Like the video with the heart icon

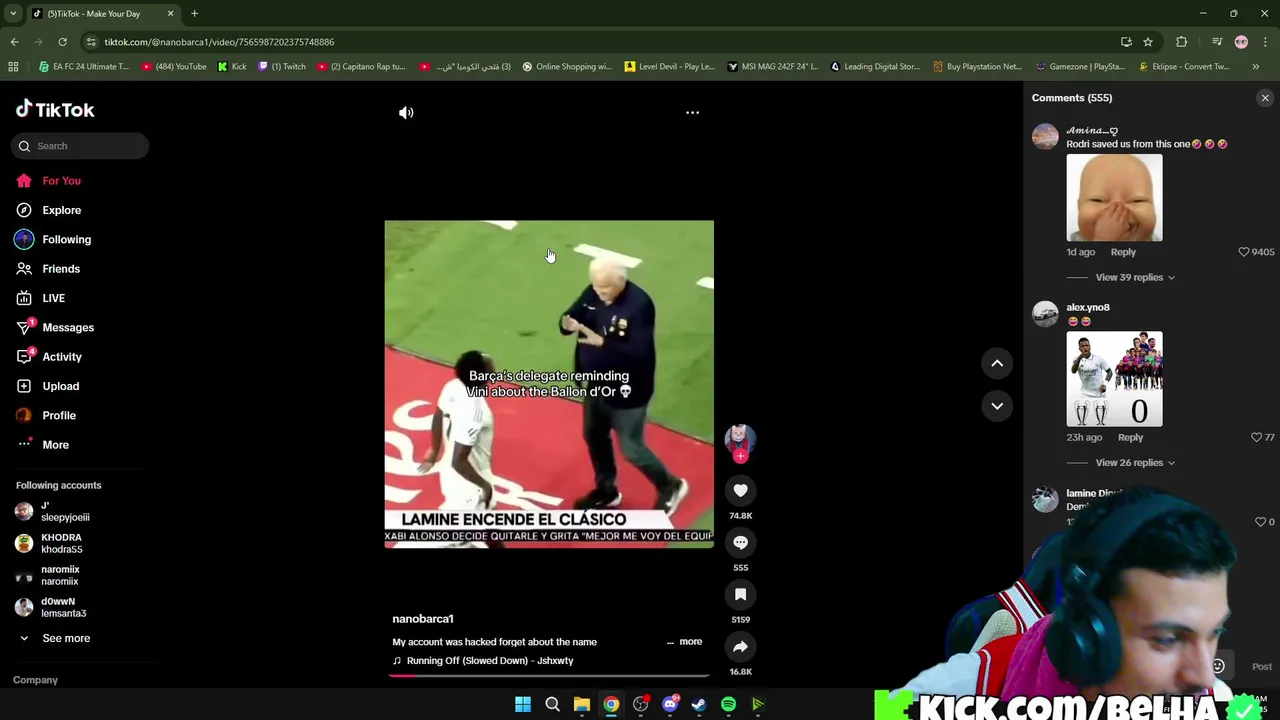[x=740, y=490]
